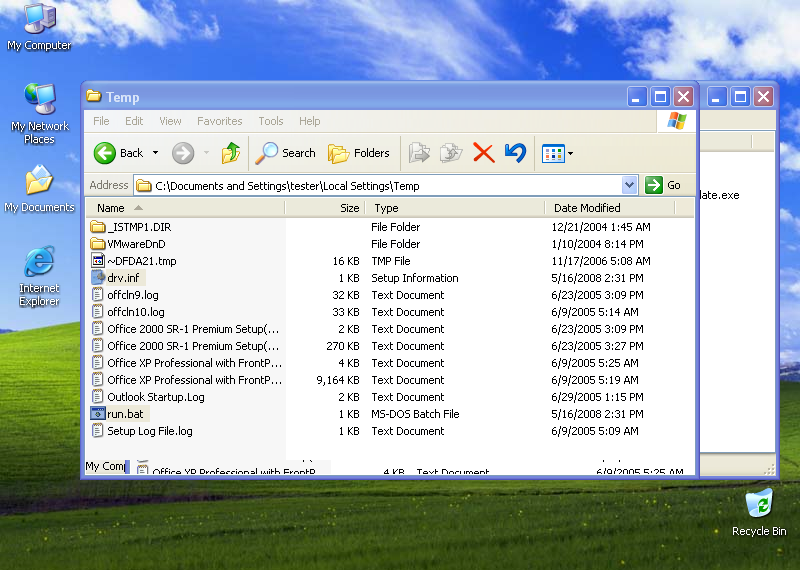
Task: Click the Views toolbar icon
Action: click(553, 153)
